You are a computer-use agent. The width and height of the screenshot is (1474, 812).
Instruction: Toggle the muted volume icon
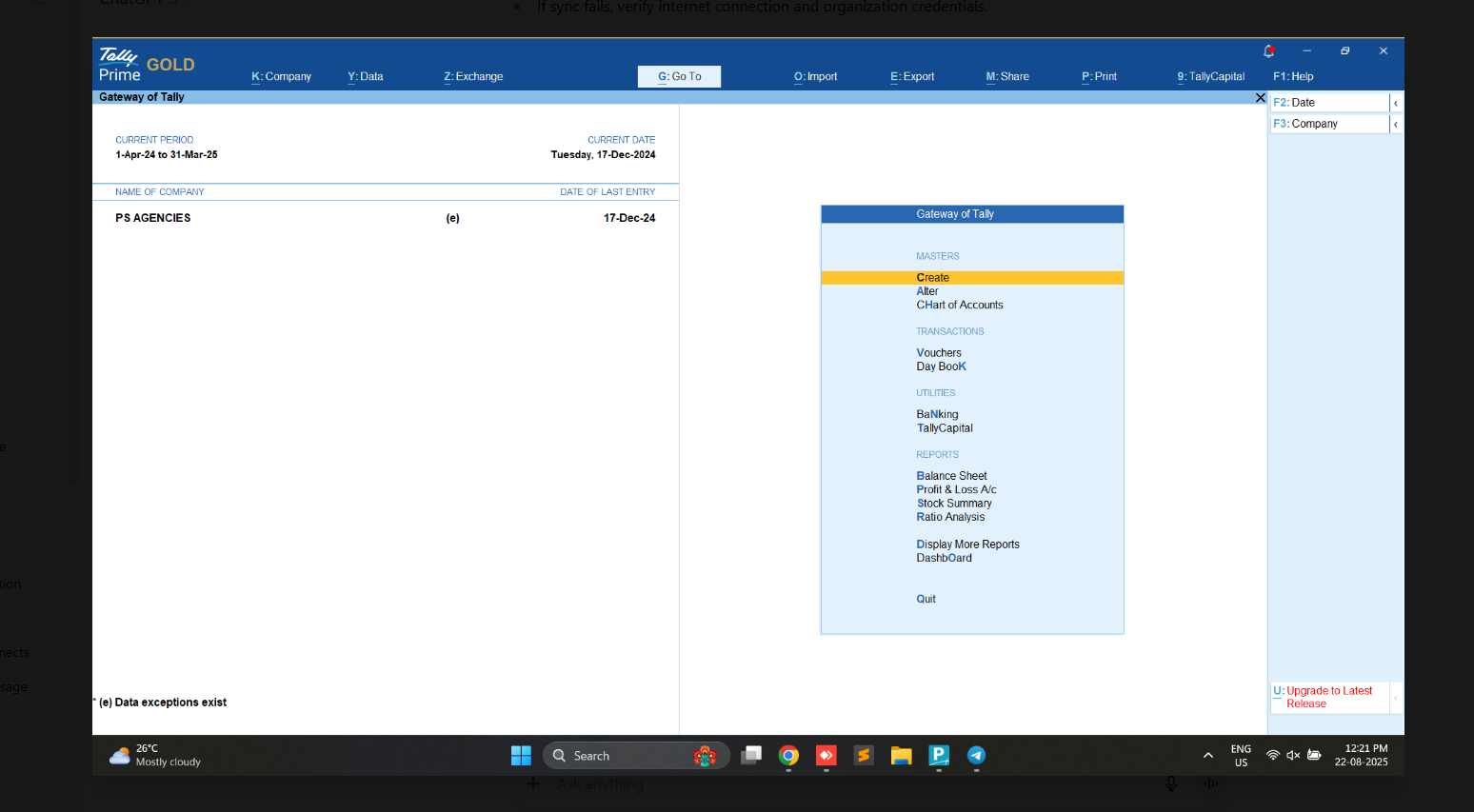pyautogui.click(x=1293, y=756)
